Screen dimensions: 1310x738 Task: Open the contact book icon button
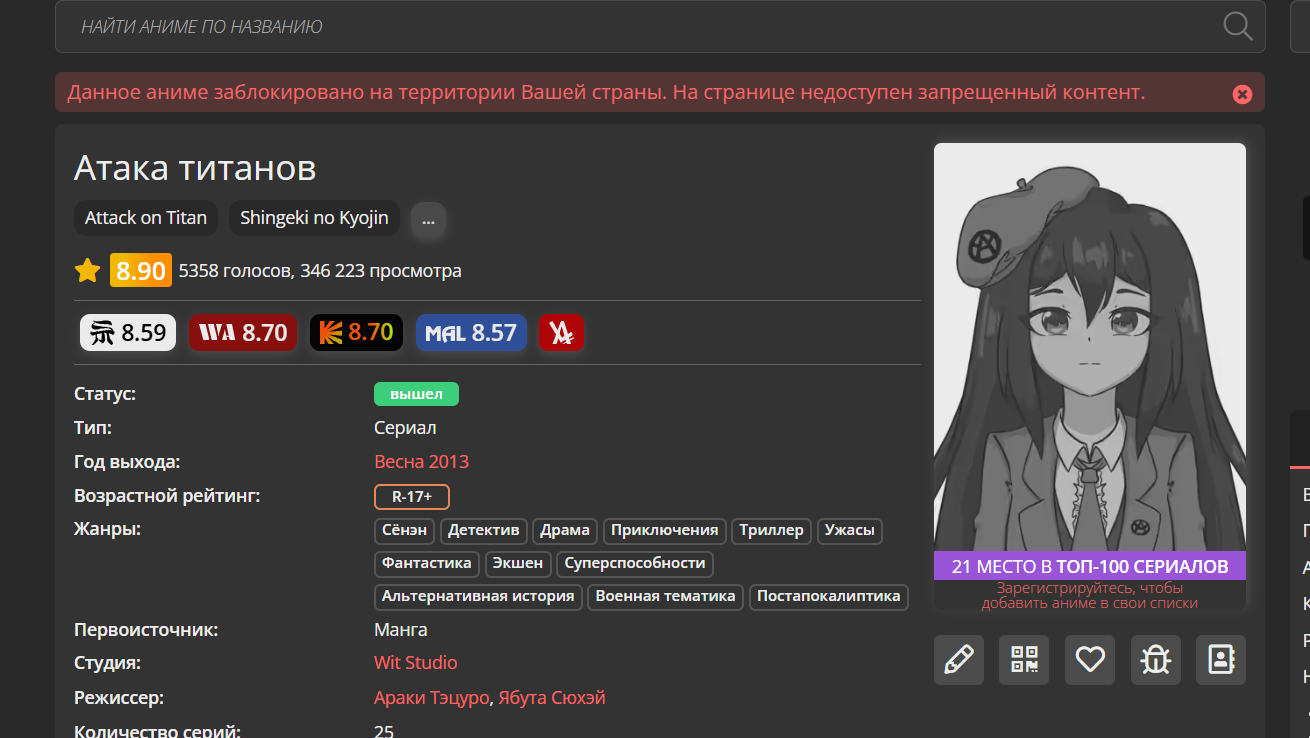point(1221,660)
